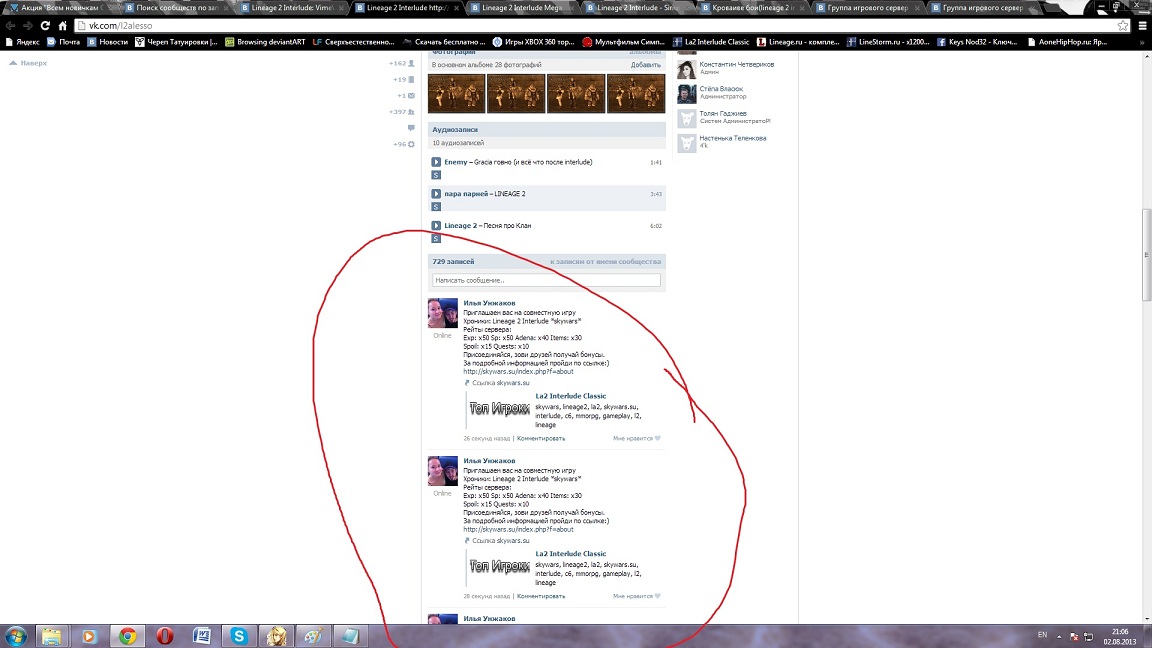Play the пара парней – LINEAGE 2 track

(436, 194)
